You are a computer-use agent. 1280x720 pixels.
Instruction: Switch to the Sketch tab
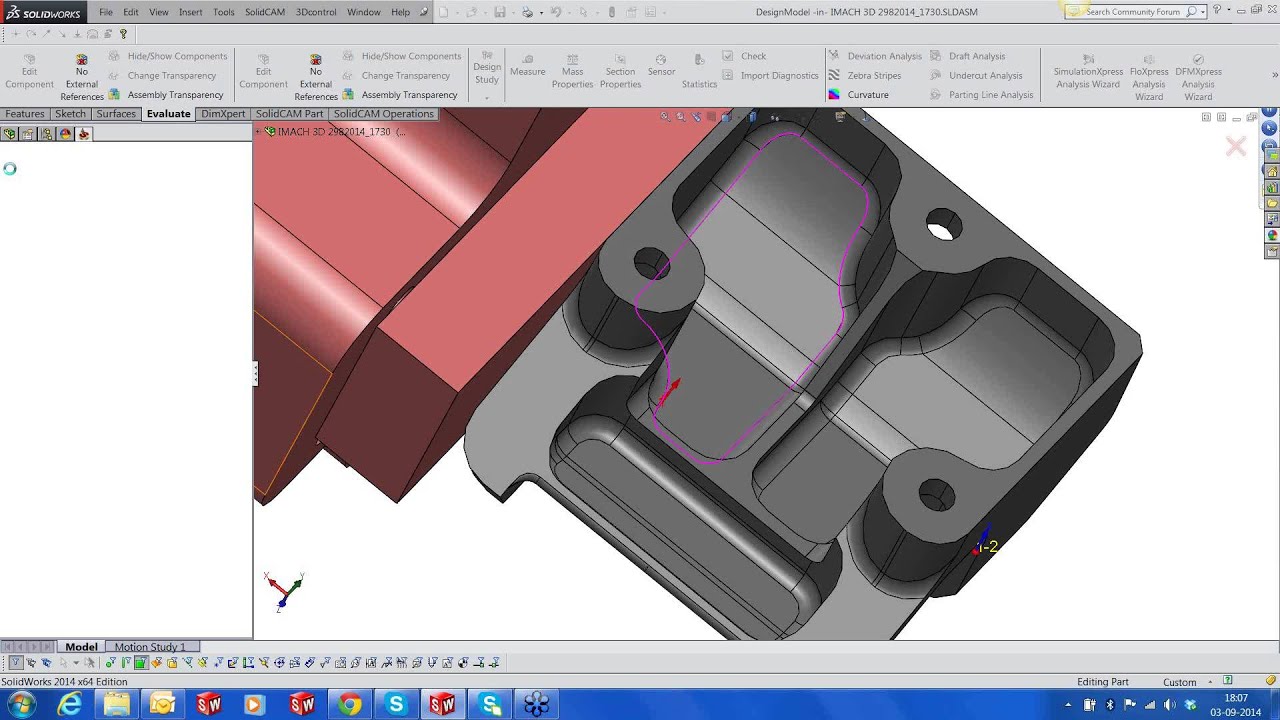(70, 114)
